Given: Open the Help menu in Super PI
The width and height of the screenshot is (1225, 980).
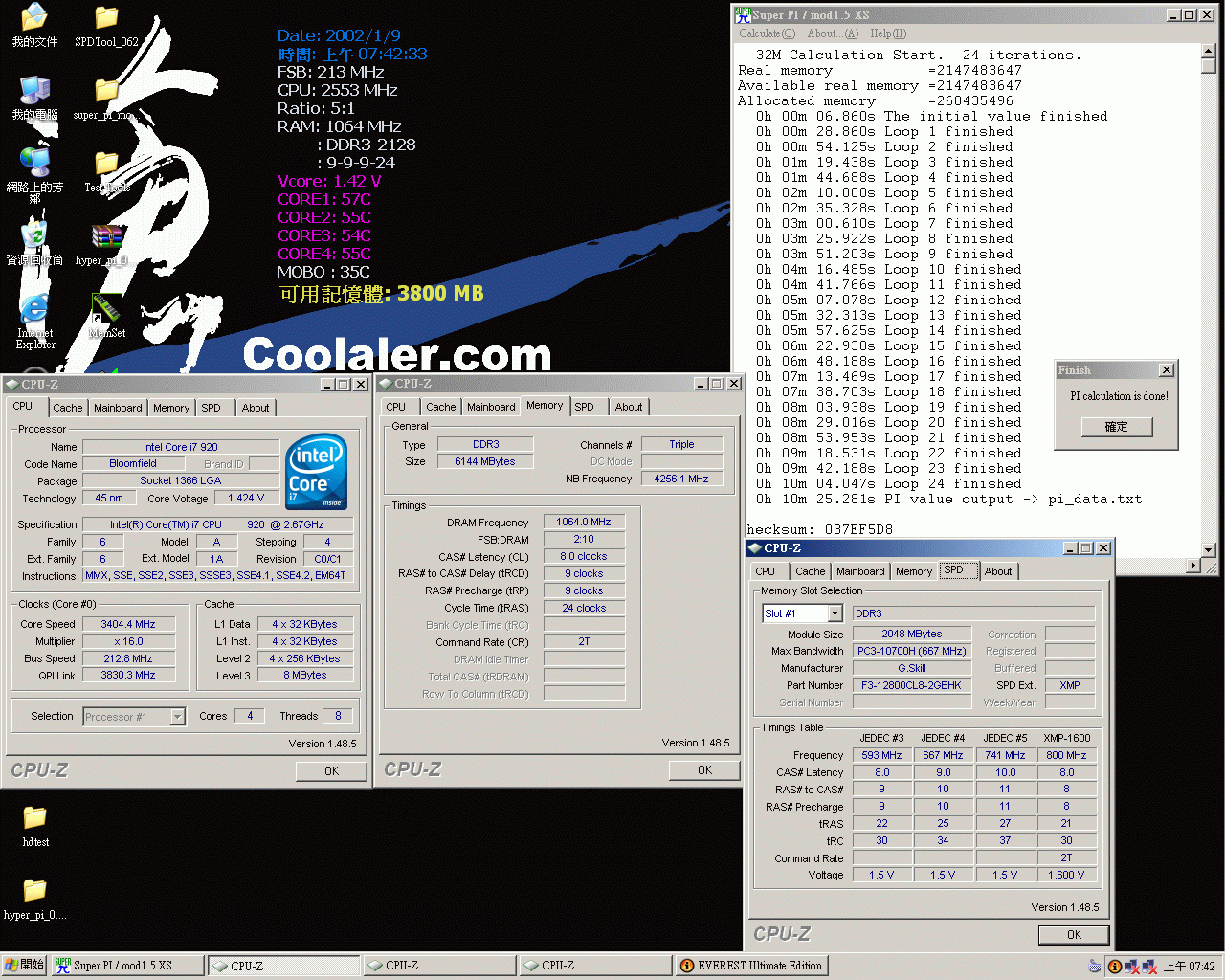Looking at the screenshot, I should 887,33.
